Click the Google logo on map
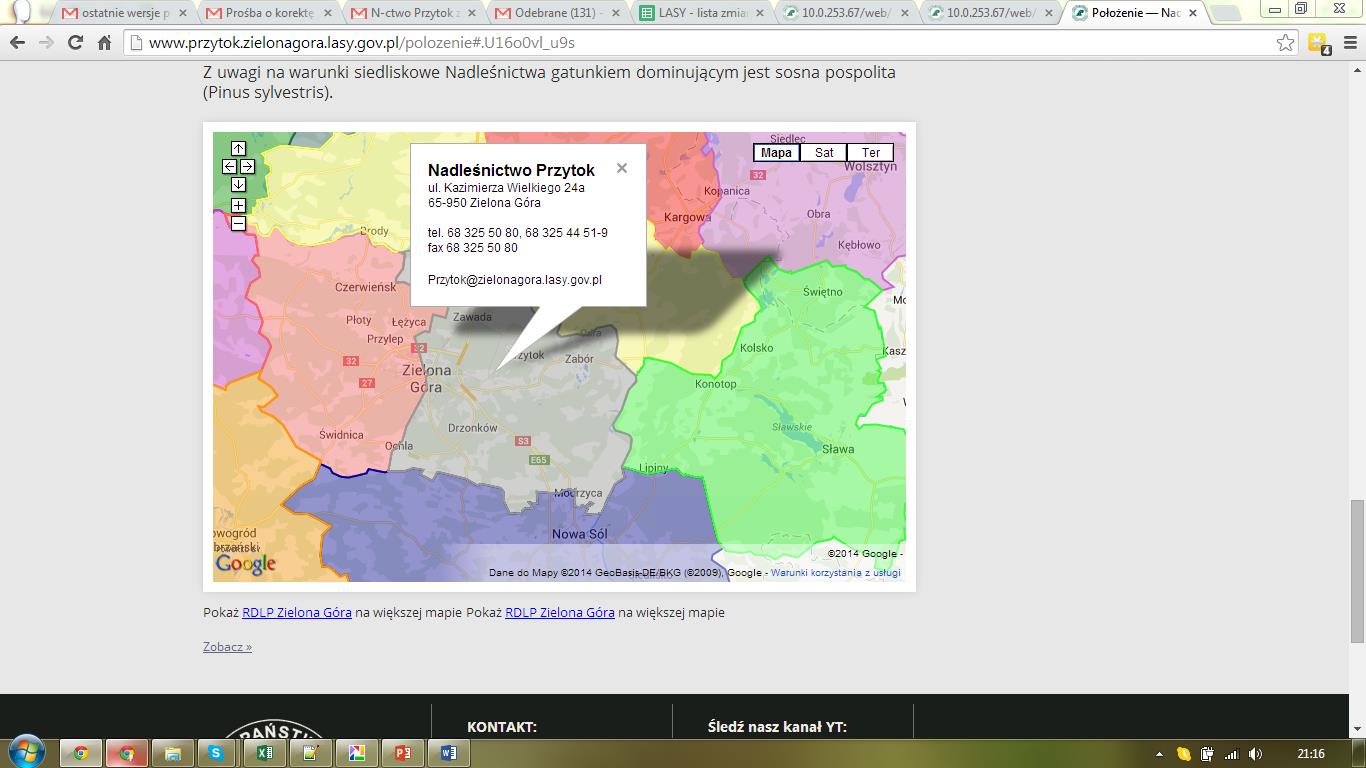This screenshot has width=1366, height=768. click(x=245, y=564)
